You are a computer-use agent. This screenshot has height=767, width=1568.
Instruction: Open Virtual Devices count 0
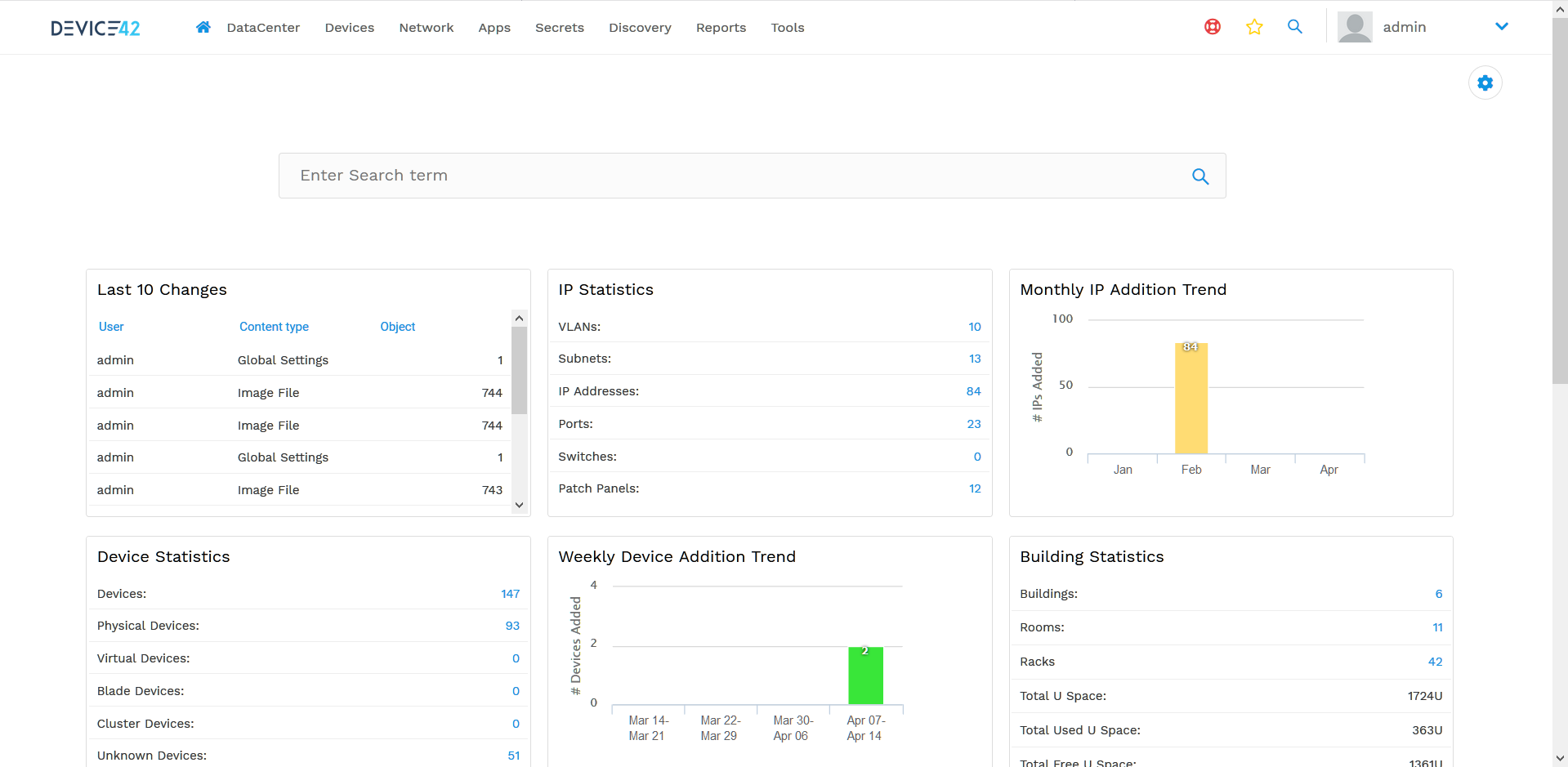click(516, 658)
